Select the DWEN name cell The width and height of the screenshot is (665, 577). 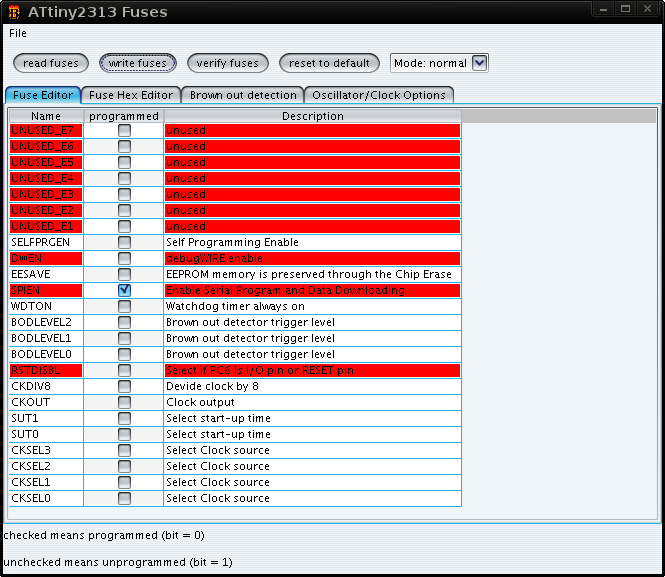pos(46,258)
